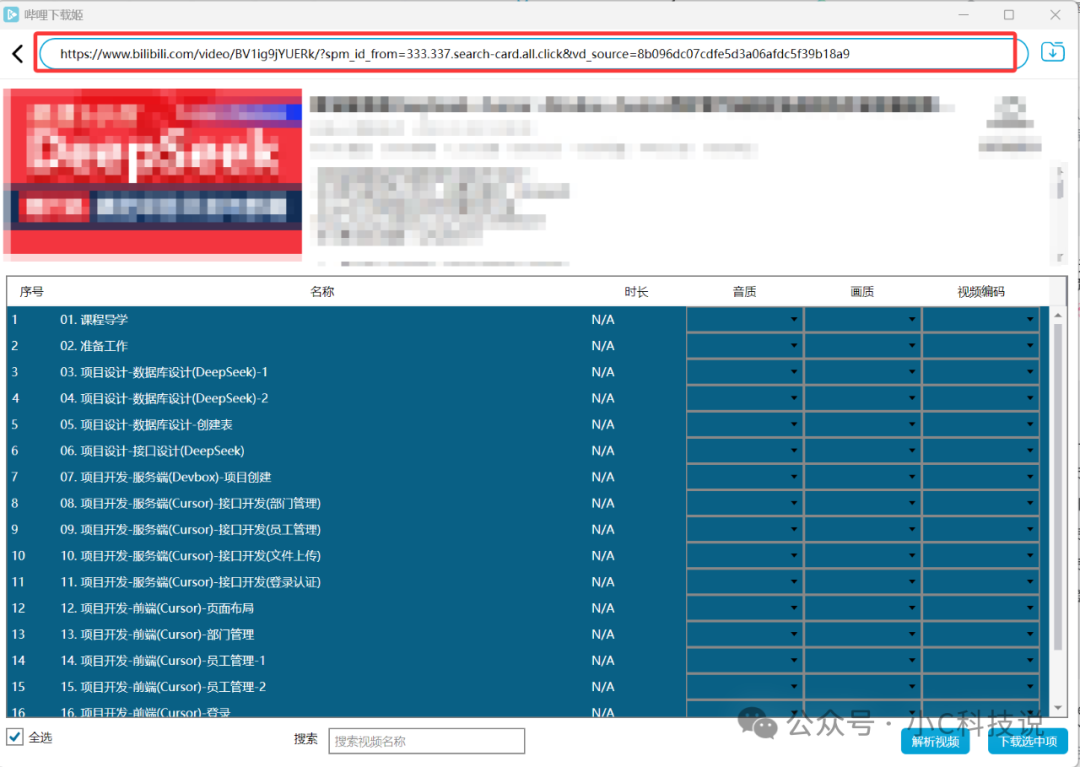
Task: Open 音质 dropdown for row 06 接口设计
Action: (x=745, y=451)
